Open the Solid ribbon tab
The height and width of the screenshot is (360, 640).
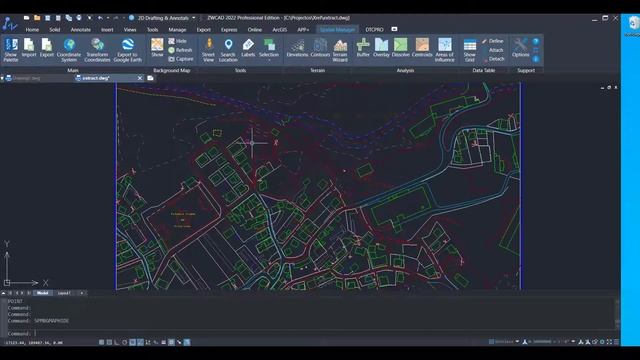click(x=55, y=30)
